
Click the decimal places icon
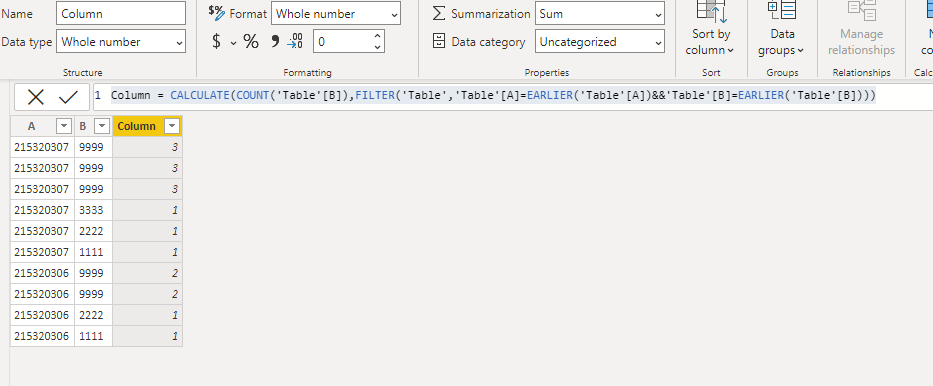pyautogui.click(x=295, y=41)
